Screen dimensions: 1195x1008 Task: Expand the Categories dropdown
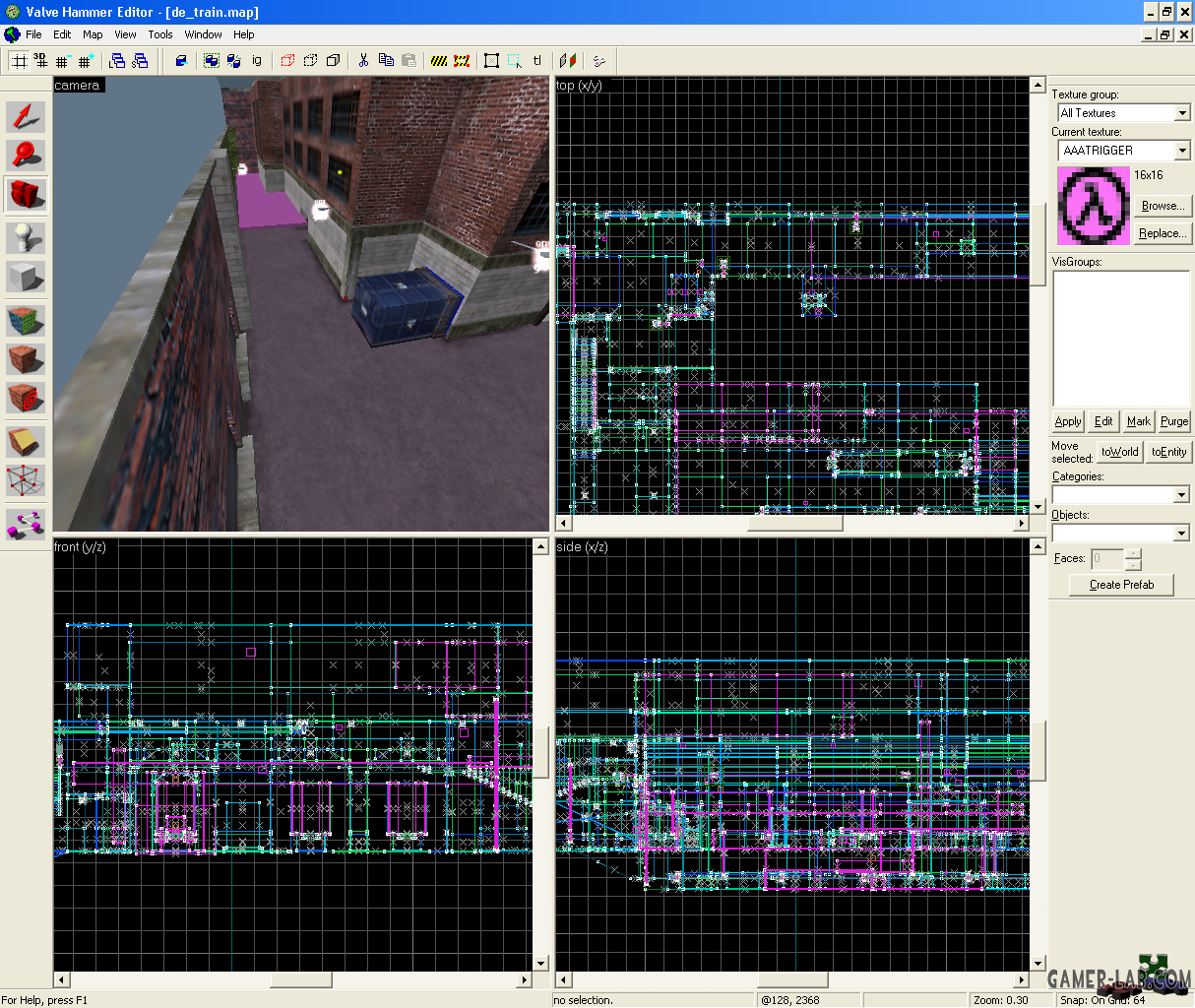tap(1181, 495)
